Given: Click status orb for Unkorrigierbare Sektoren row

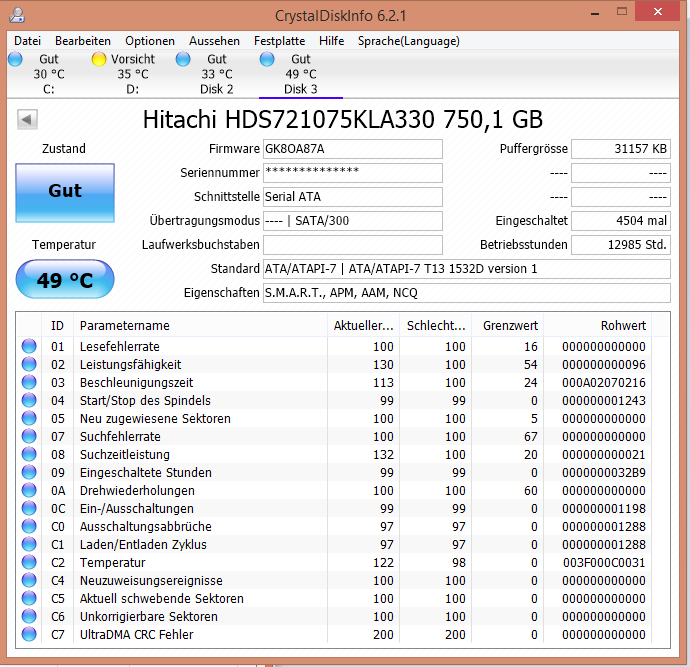Looking at the screenshot, I should click(29, 616).
